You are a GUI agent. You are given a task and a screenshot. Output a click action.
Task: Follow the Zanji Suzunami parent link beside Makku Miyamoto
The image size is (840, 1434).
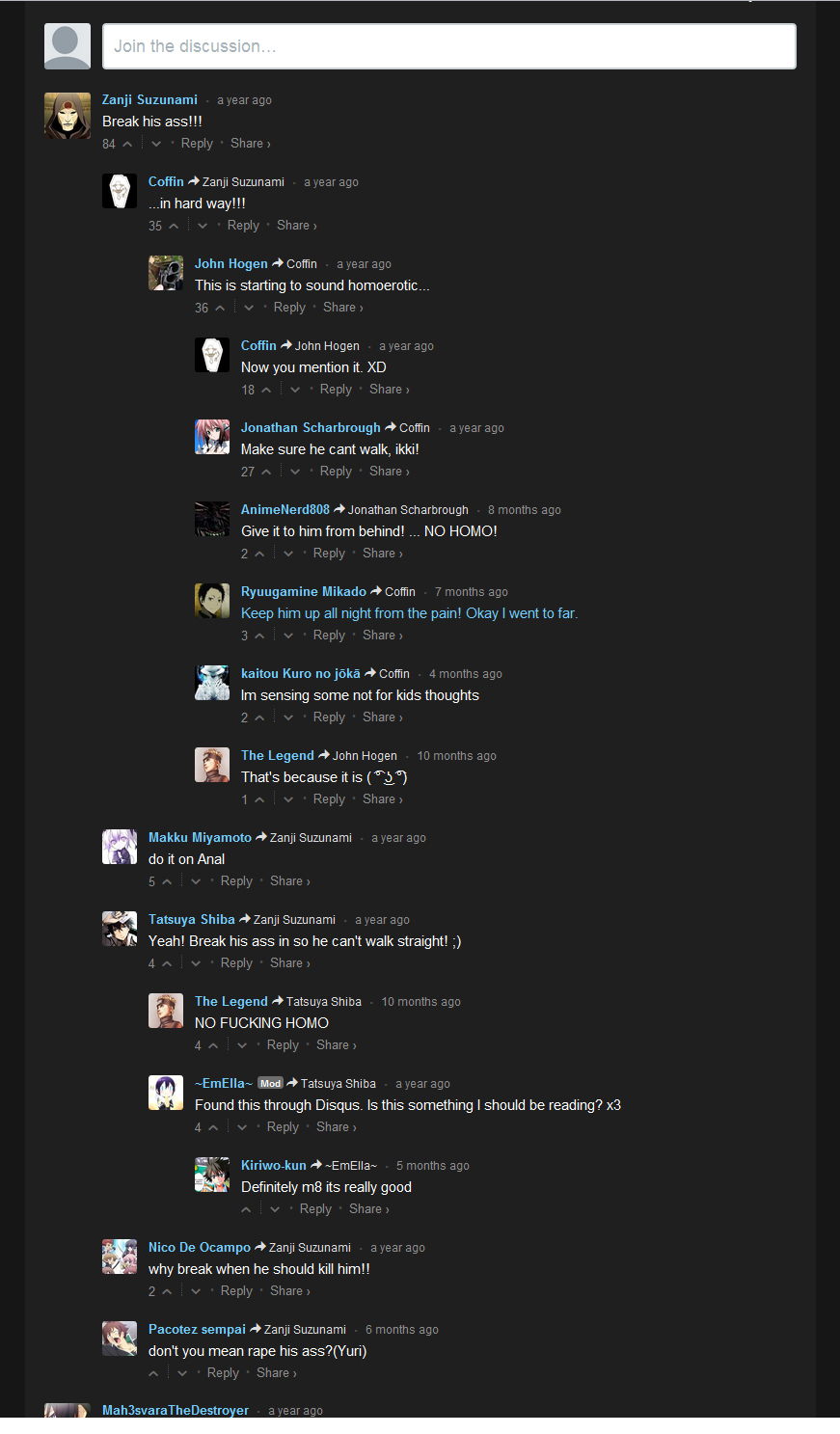tap(311, 838)
